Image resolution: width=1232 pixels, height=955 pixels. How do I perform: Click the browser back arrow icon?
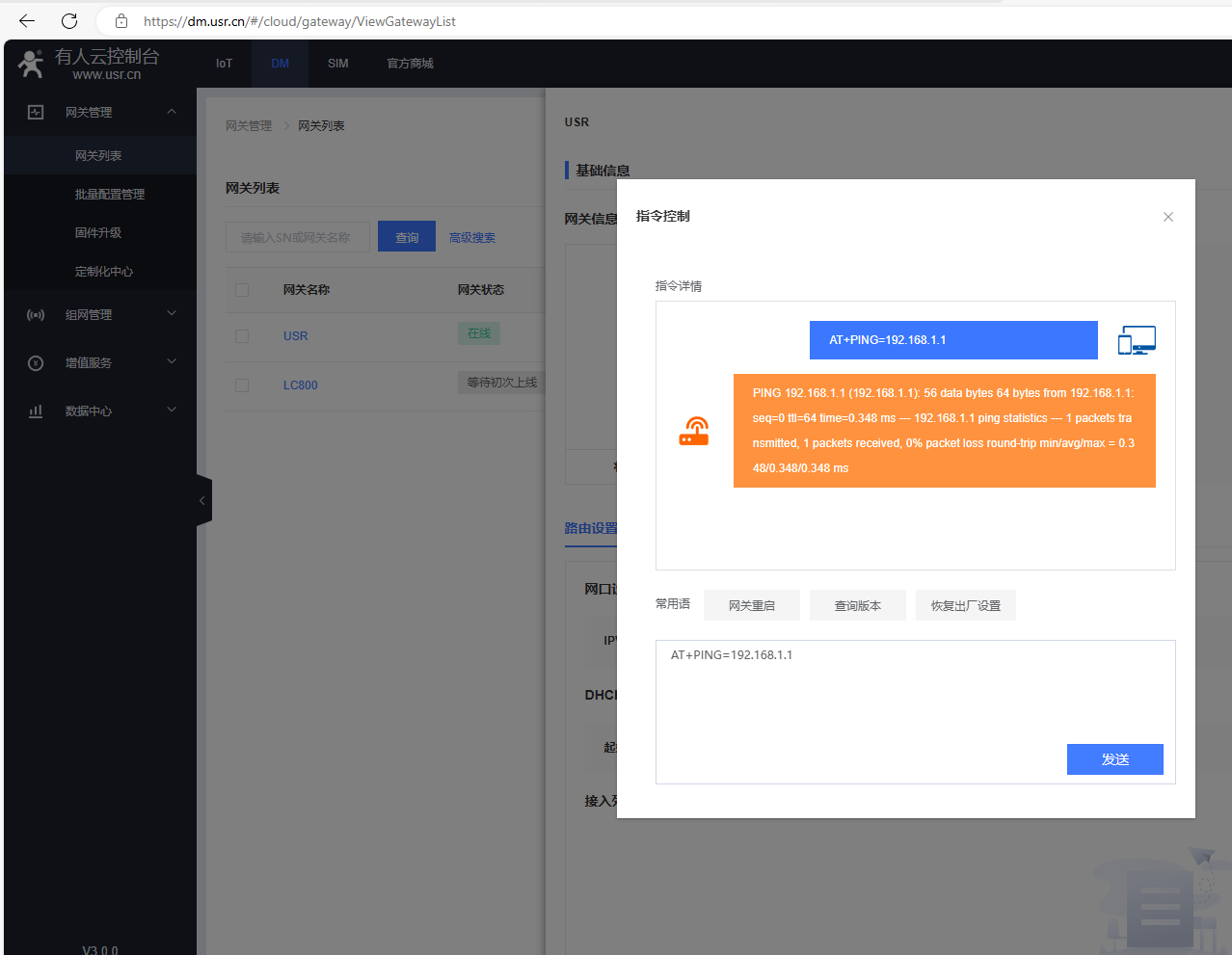tap(27, 20)
